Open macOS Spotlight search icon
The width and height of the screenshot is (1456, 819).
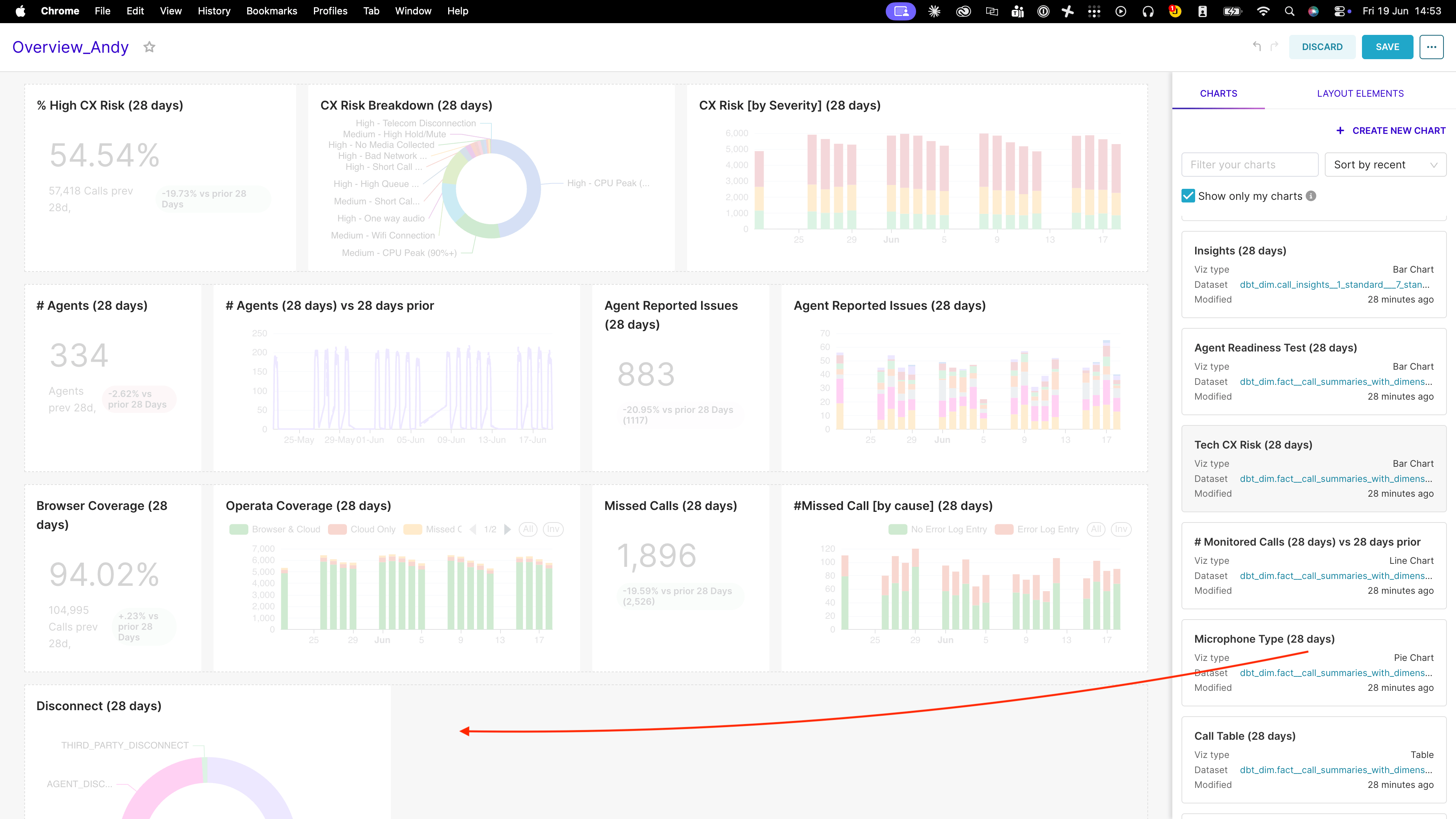(1289, 11)
